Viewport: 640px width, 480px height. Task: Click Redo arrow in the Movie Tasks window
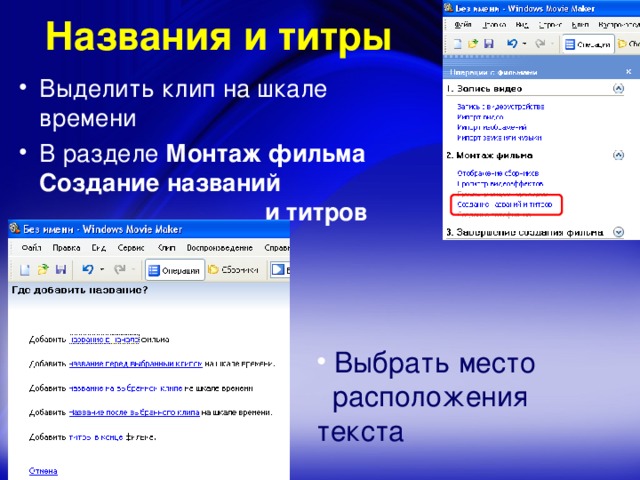pyautogui.click(x=540, y=43)
